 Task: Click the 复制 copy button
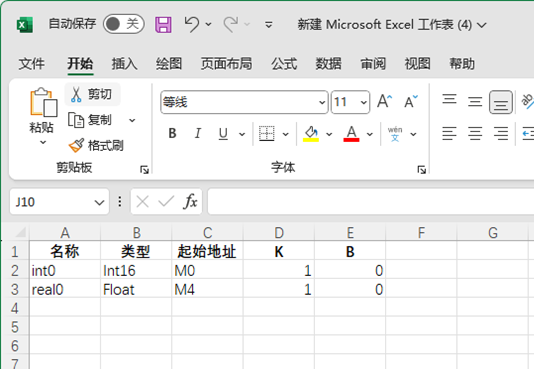click(x=91, y=120)
